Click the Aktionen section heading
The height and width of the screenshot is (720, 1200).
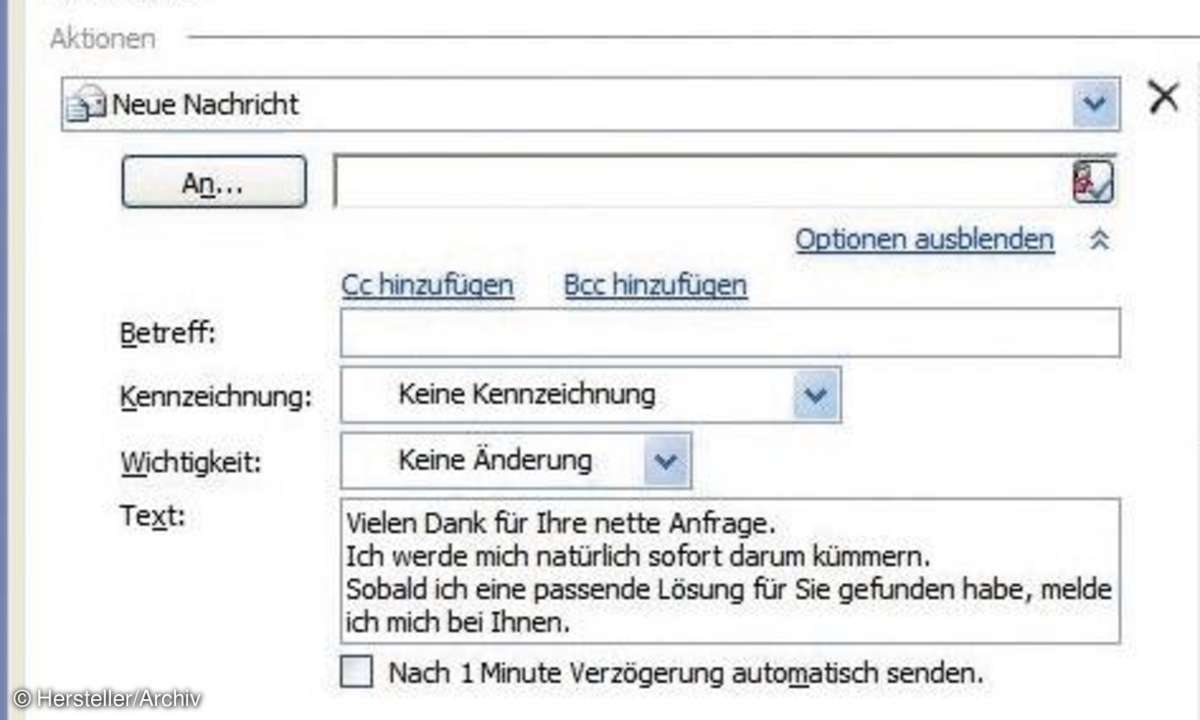pos(103,39)
